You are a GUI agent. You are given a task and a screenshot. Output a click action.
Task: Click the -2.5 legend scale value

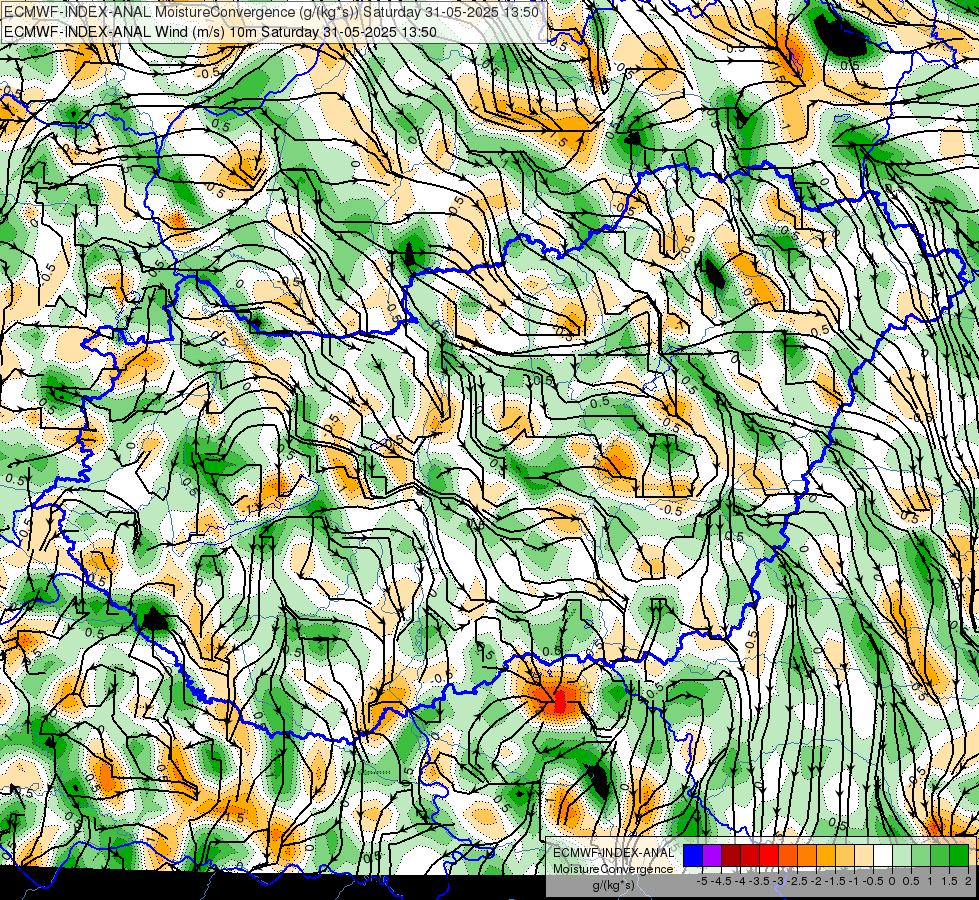(797, 881)
